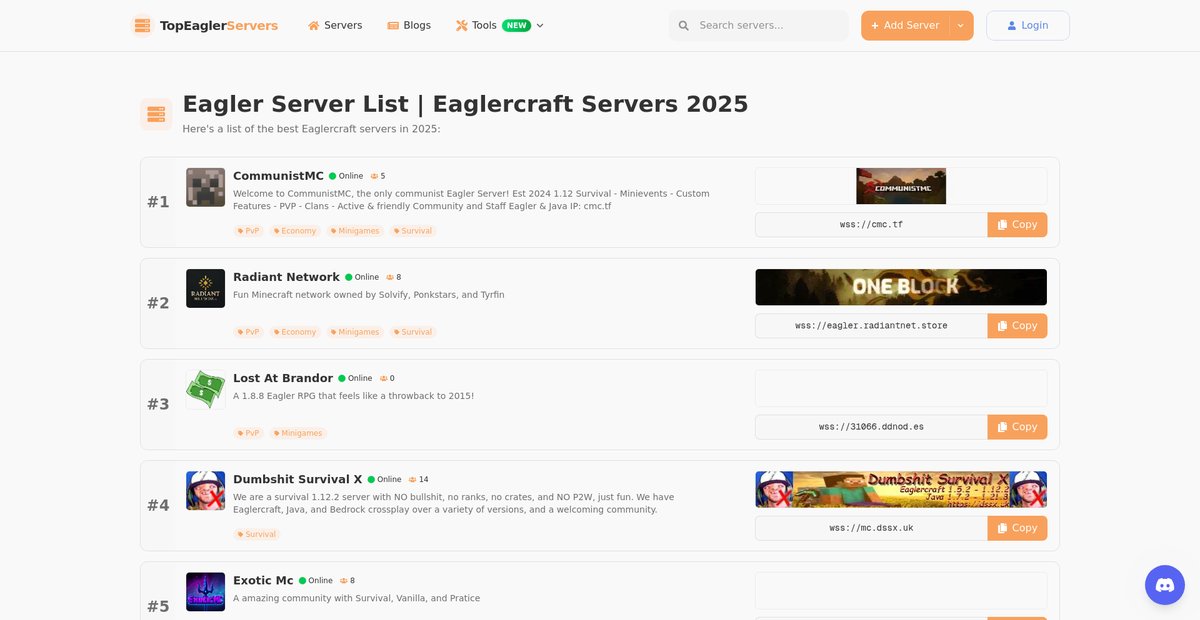Click the CommunistMC player count icon
Image resolution: width=1200 pixels, height=620 pixels.
click(x=374, y=176)
